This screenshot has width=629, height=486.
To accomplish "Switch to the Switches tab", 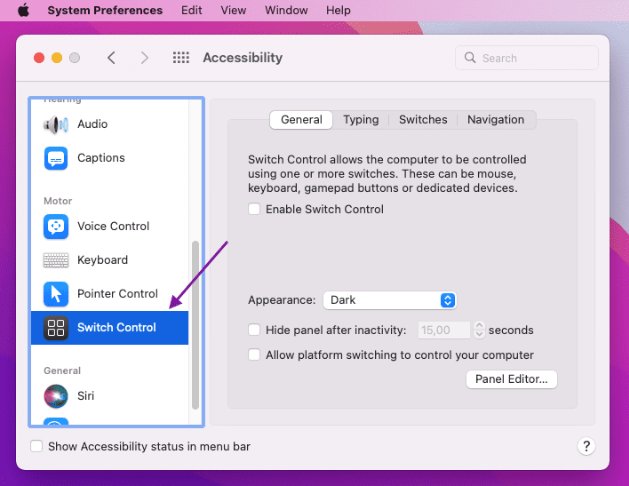I will click(423, 119).
